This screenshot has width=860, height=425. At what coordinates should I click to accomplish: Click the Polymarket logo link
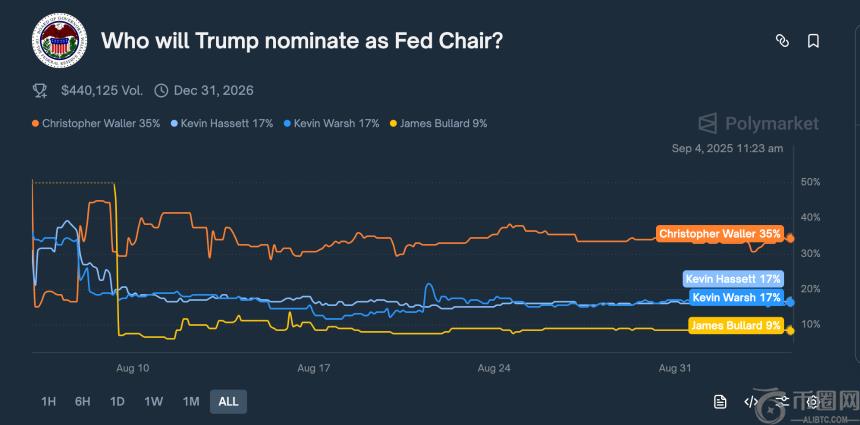(x=758, y=123)
